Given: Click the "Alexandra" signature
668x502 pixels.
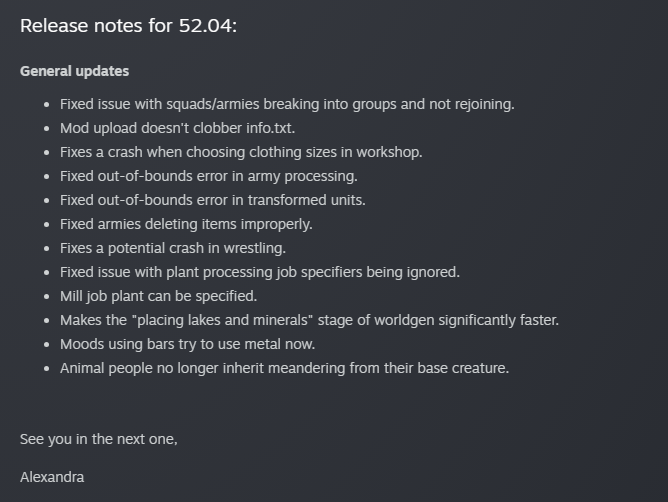Looking at the screenshot, I should click(x=52, y=477).
